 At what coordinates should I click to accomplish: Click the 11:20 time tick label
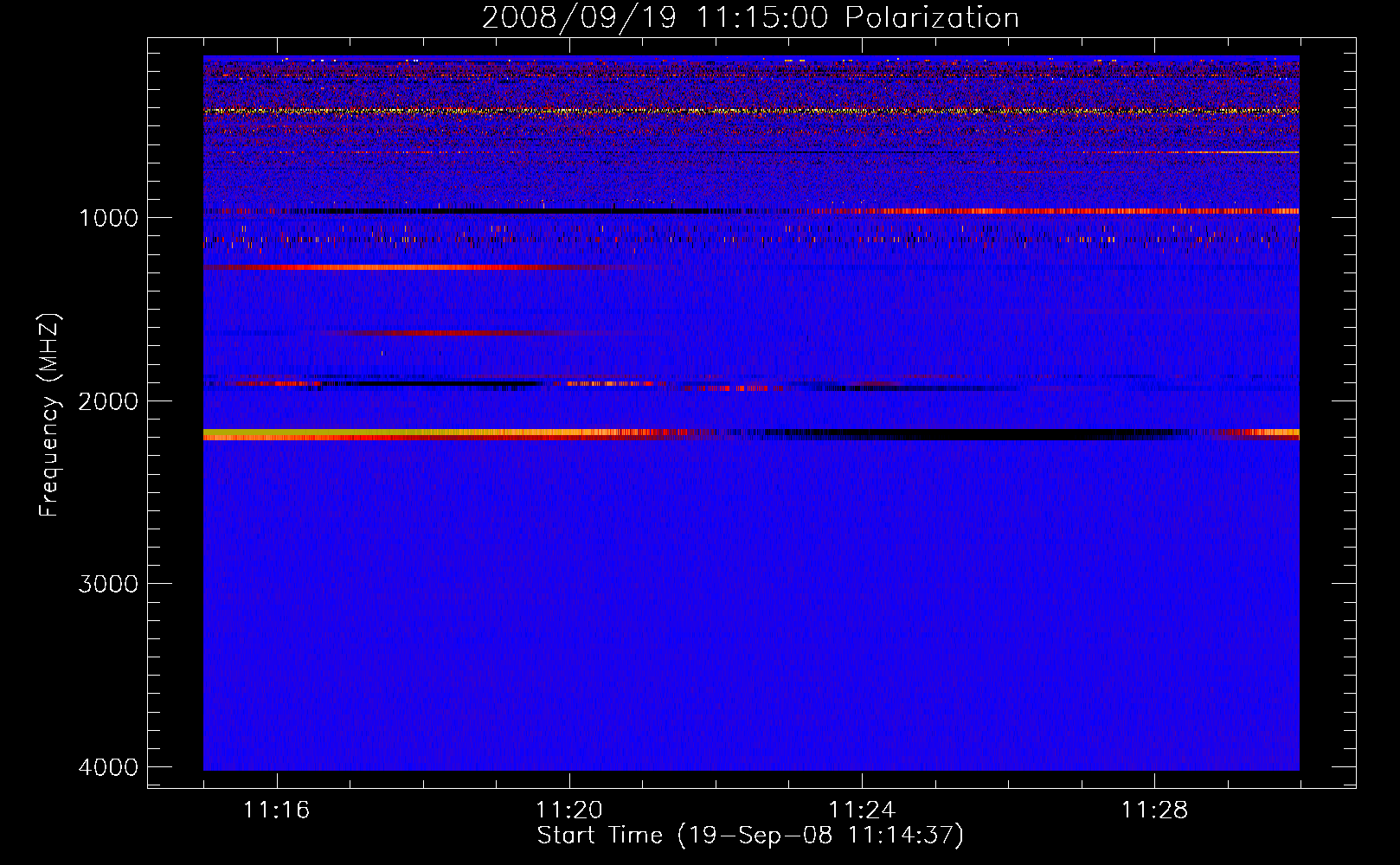569,811
